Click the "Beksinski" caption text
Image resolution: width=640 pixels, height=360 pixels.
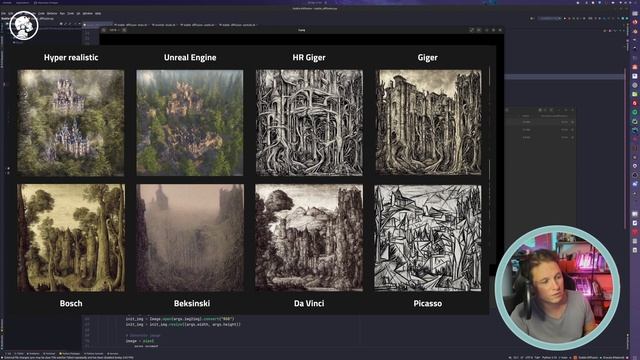coord(192,303)
